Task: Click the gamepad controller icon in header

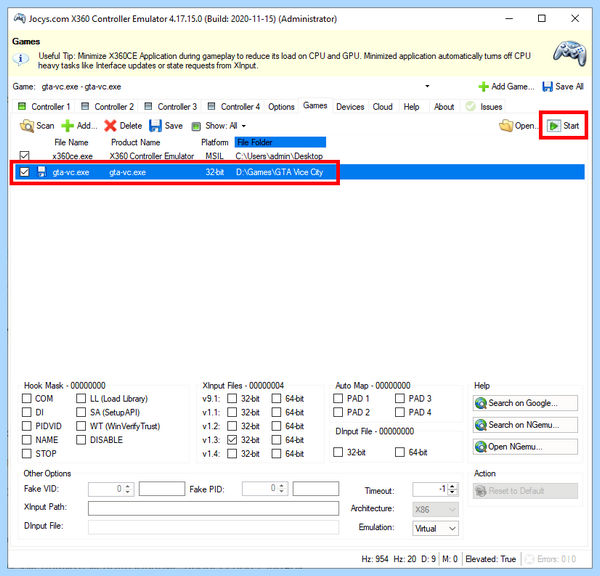Action: [x=570, y=53]
